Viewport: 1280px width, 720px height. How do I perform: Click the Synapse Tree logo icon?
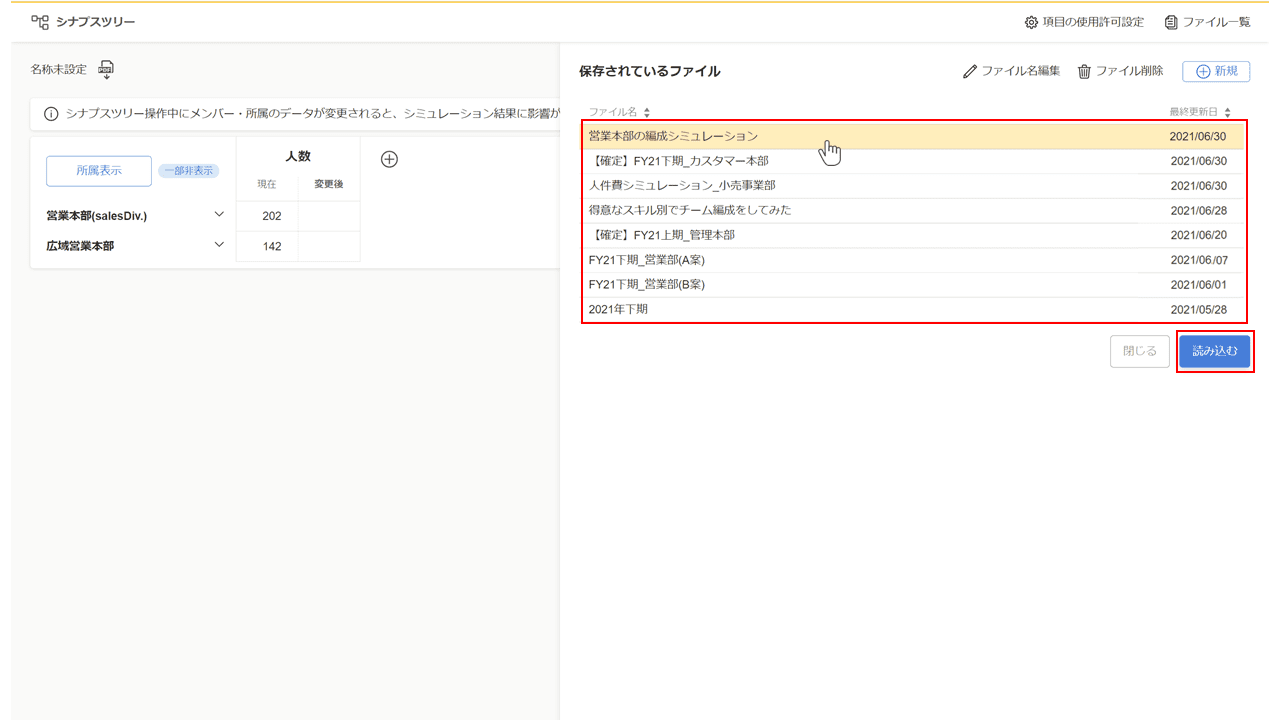(x=40, y=22)
